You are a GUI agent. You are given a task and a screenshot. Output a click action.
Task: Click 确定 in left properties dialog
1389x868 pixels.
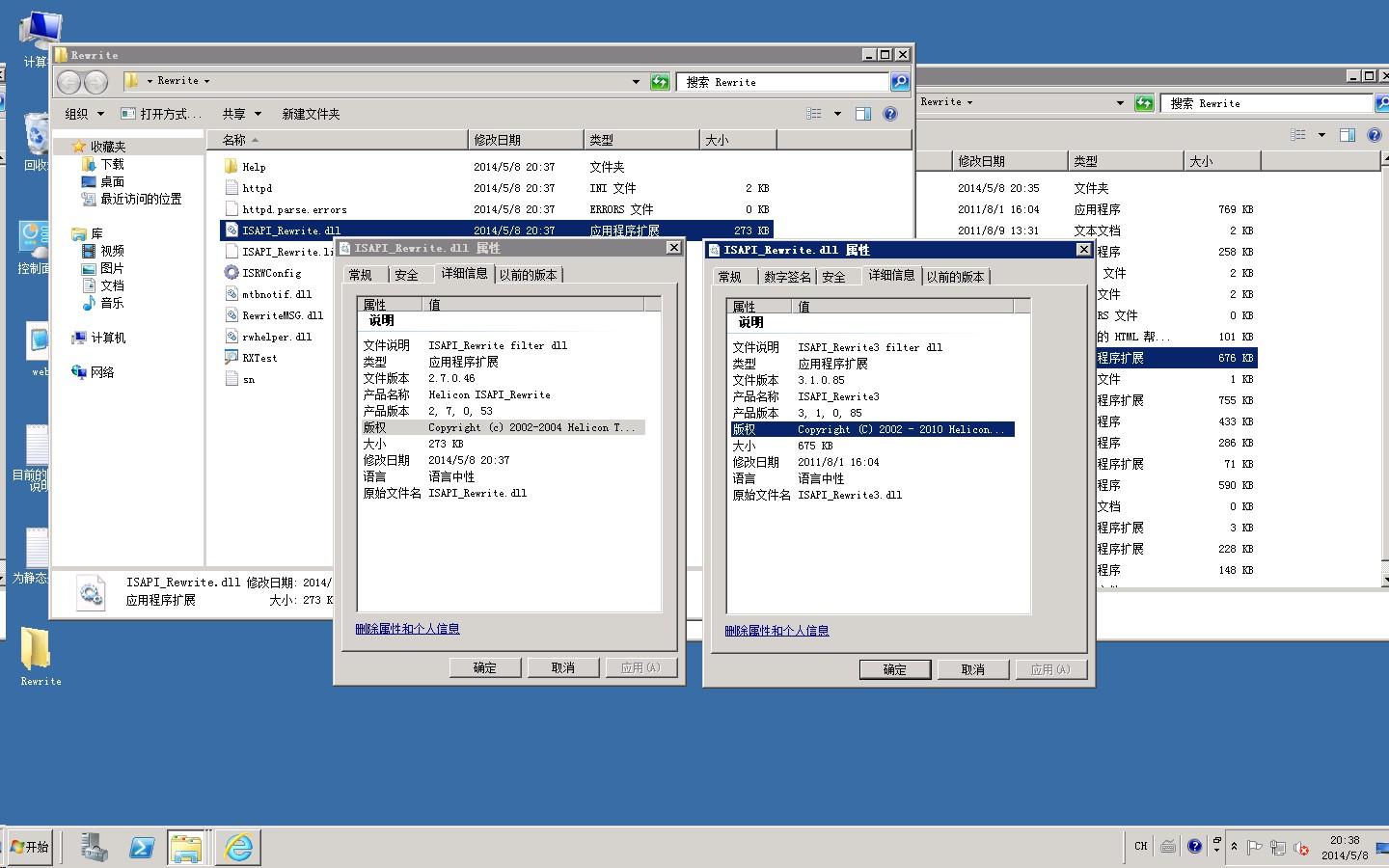(485, 667)
